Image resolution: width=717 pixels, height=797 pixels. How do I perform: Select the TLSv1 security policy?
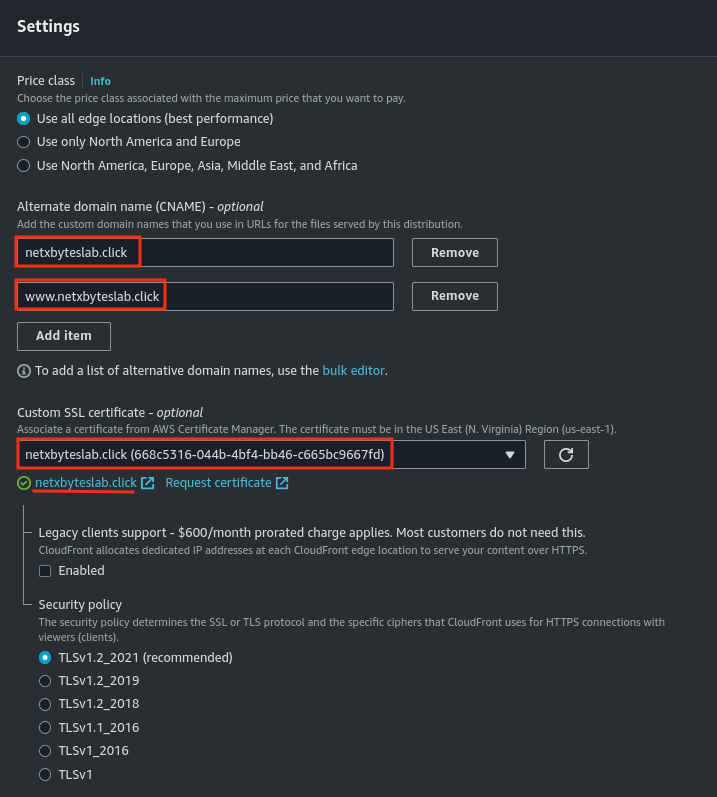(45, 774)
